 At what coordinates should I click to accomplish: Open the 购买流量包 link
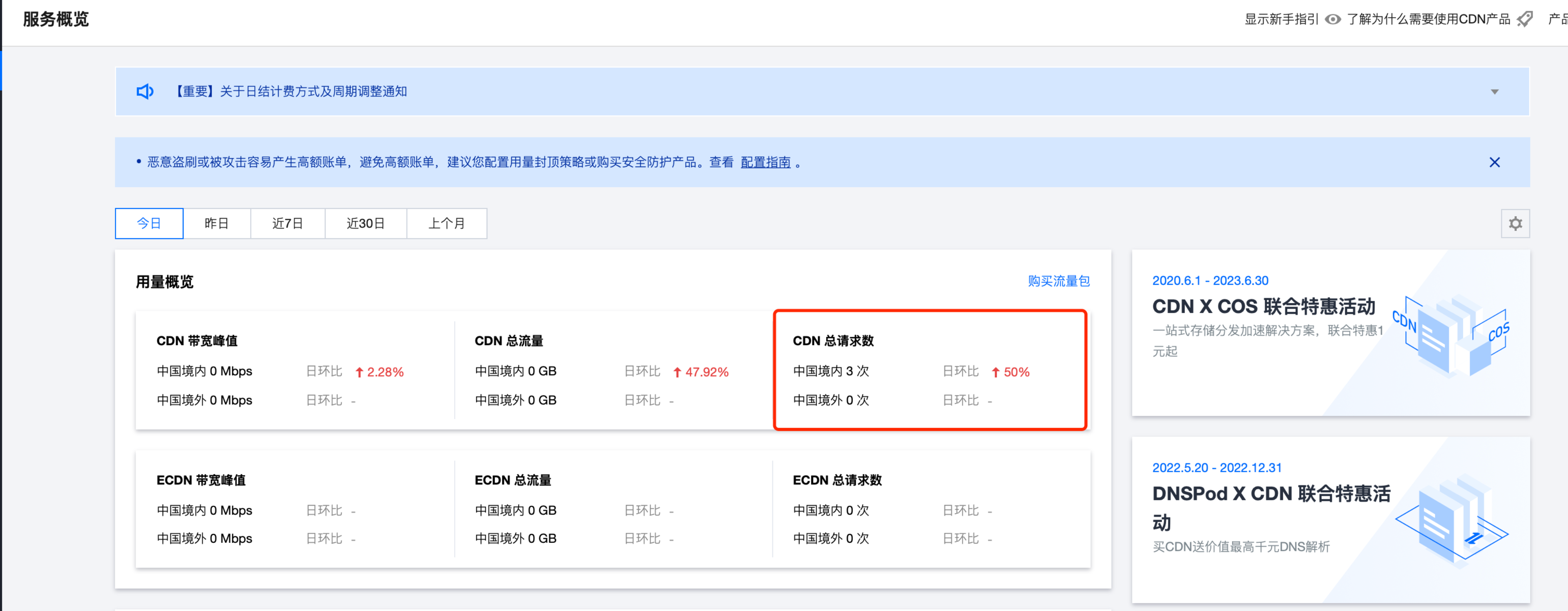click(x=1059, y=282)
